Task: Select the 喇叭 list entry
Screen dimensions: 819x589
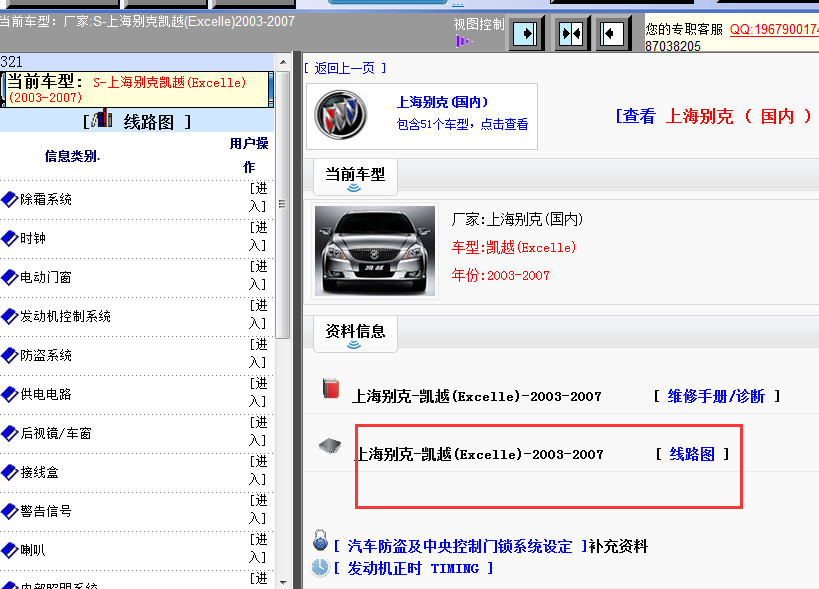Action: pyautogui.click(x=33, y=550)
